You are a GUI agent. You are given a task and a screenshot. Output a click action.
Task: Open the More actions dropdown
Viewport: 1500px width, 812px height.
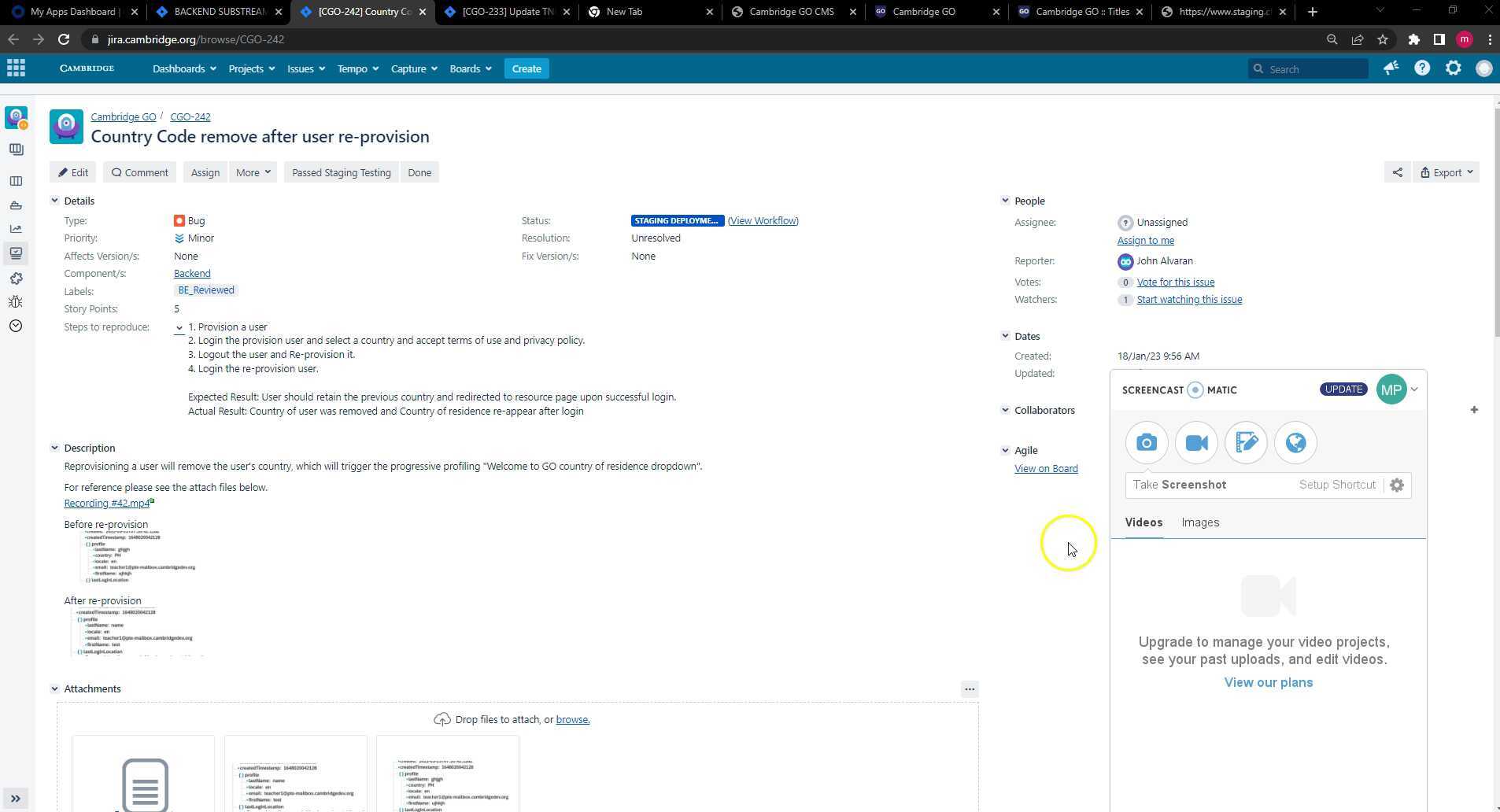(x=253, y=172)
